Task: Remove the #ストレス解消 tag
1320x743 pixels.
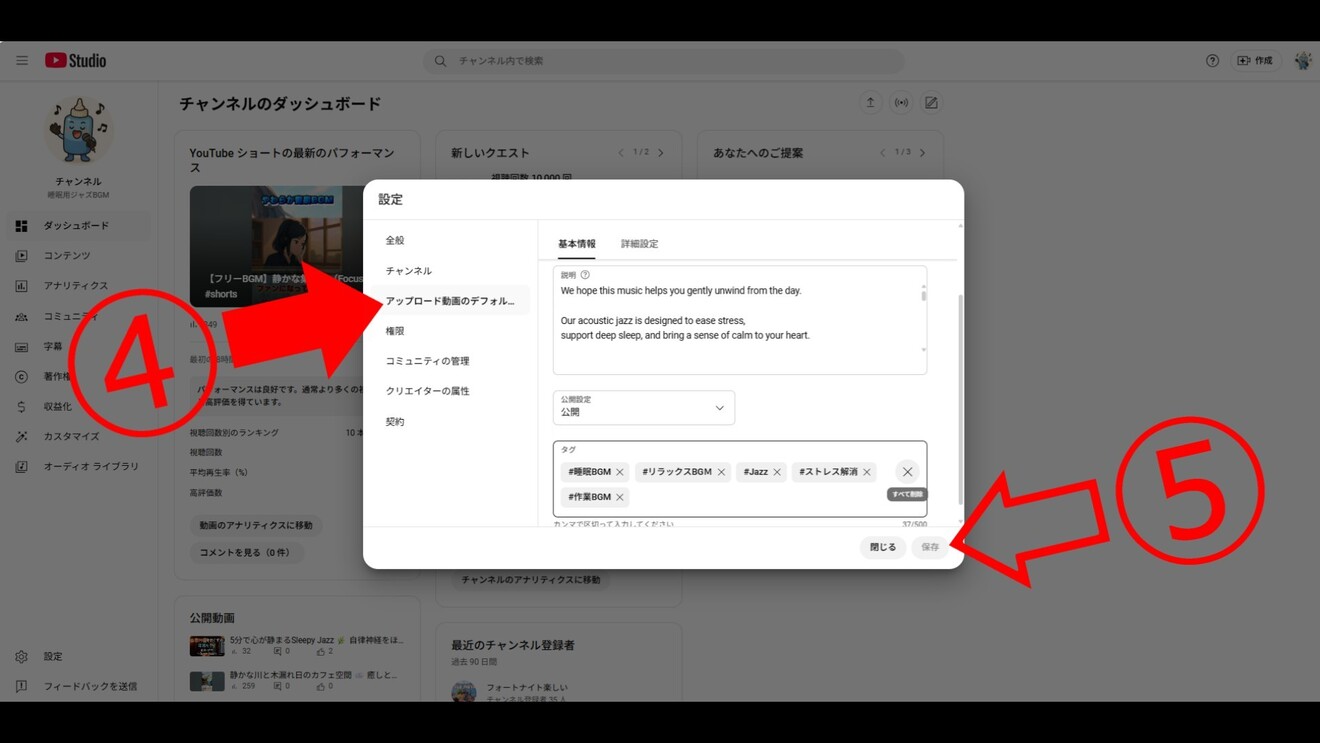Action: (x=867, y=472)
